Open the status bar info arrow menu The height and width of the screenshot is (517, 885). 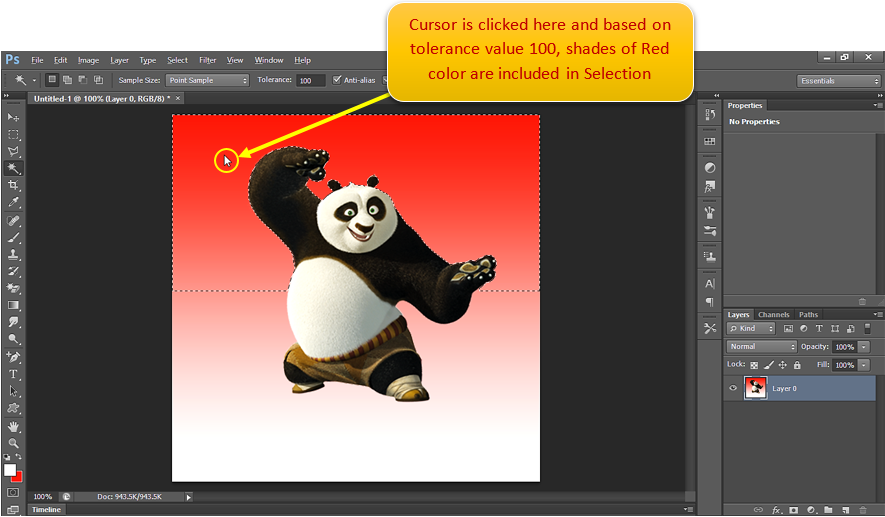point(189,497)
